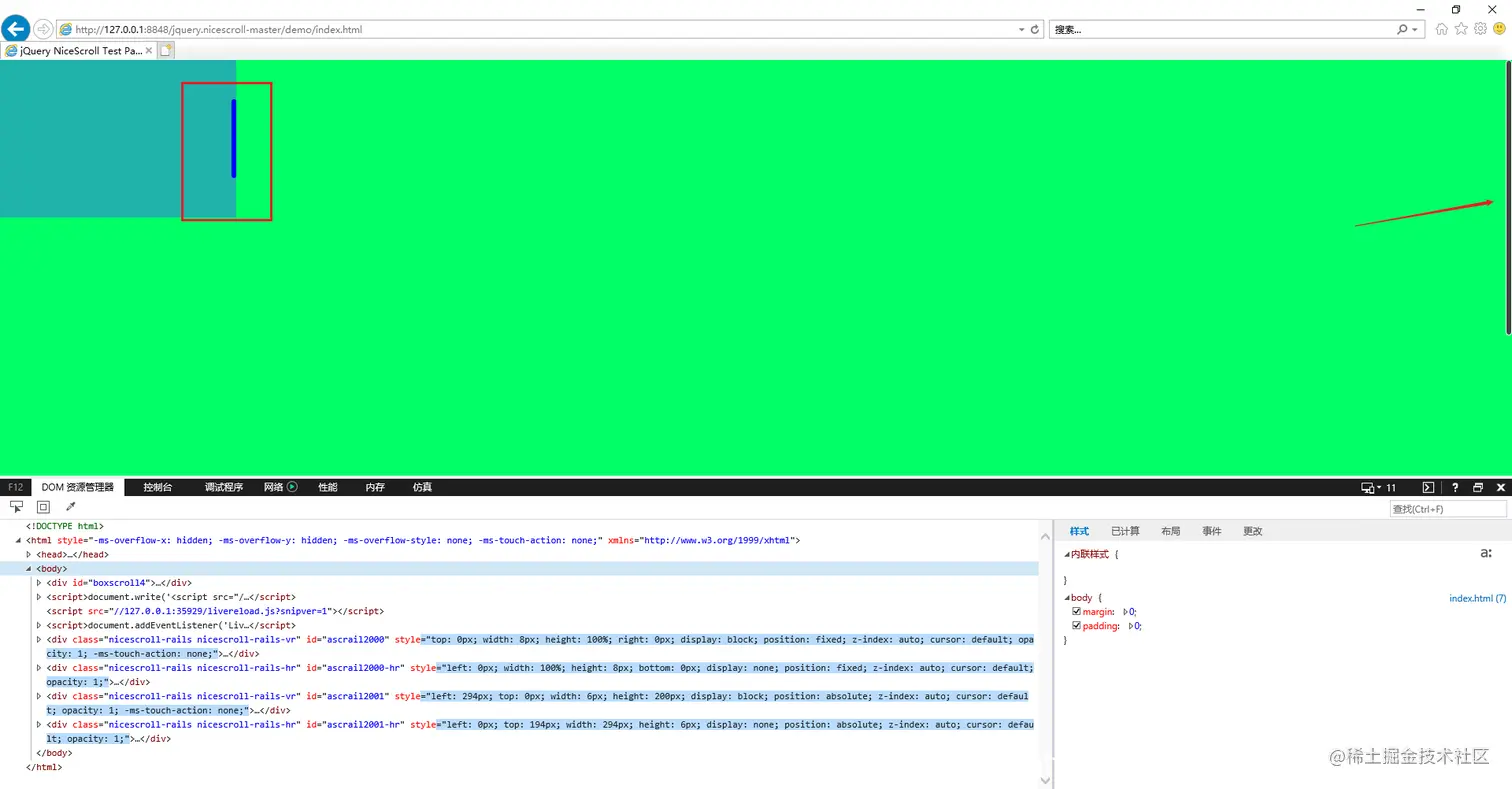
Task: Switch to the 布局 pane tab
Action: tap(1170, 531)
